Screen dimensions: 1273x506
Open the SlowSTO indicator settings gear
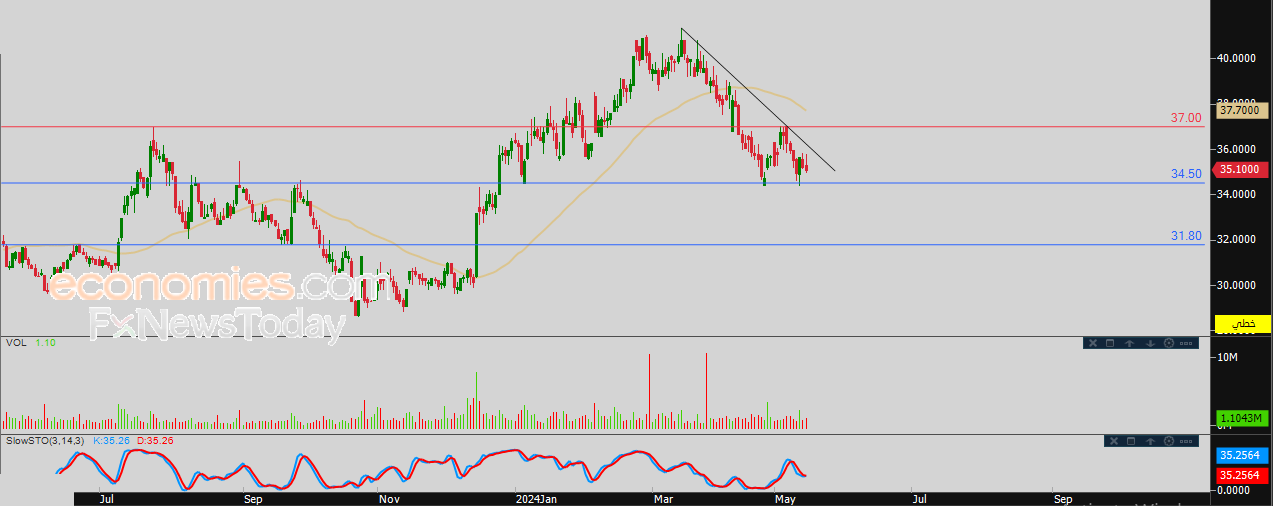pyautogui.click(x=1169, y=441)
